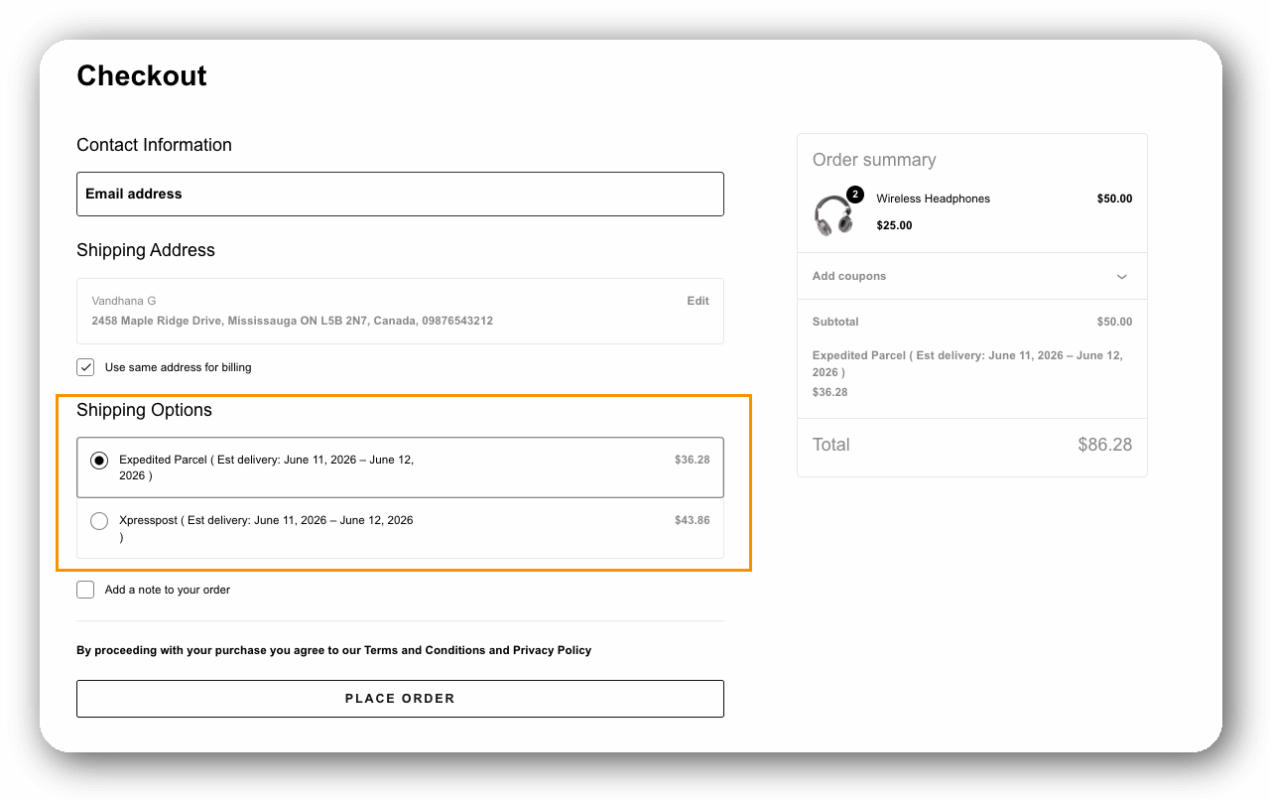Image resolution: width=1270 pixels, height=800 pixels.
Task: Click the Order summary heading
Action: (x=874, y=160)
